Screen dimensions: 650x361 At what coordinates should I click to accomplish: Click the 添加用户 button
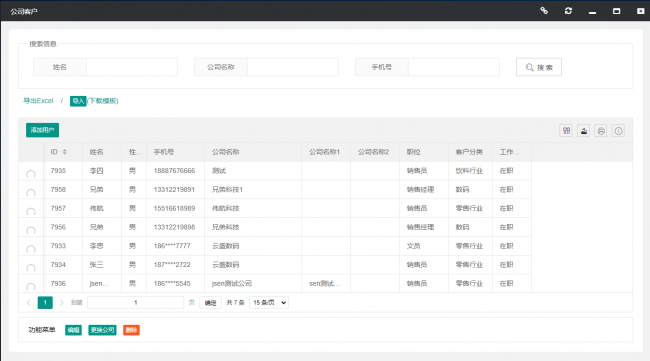(x=42, y=130)
